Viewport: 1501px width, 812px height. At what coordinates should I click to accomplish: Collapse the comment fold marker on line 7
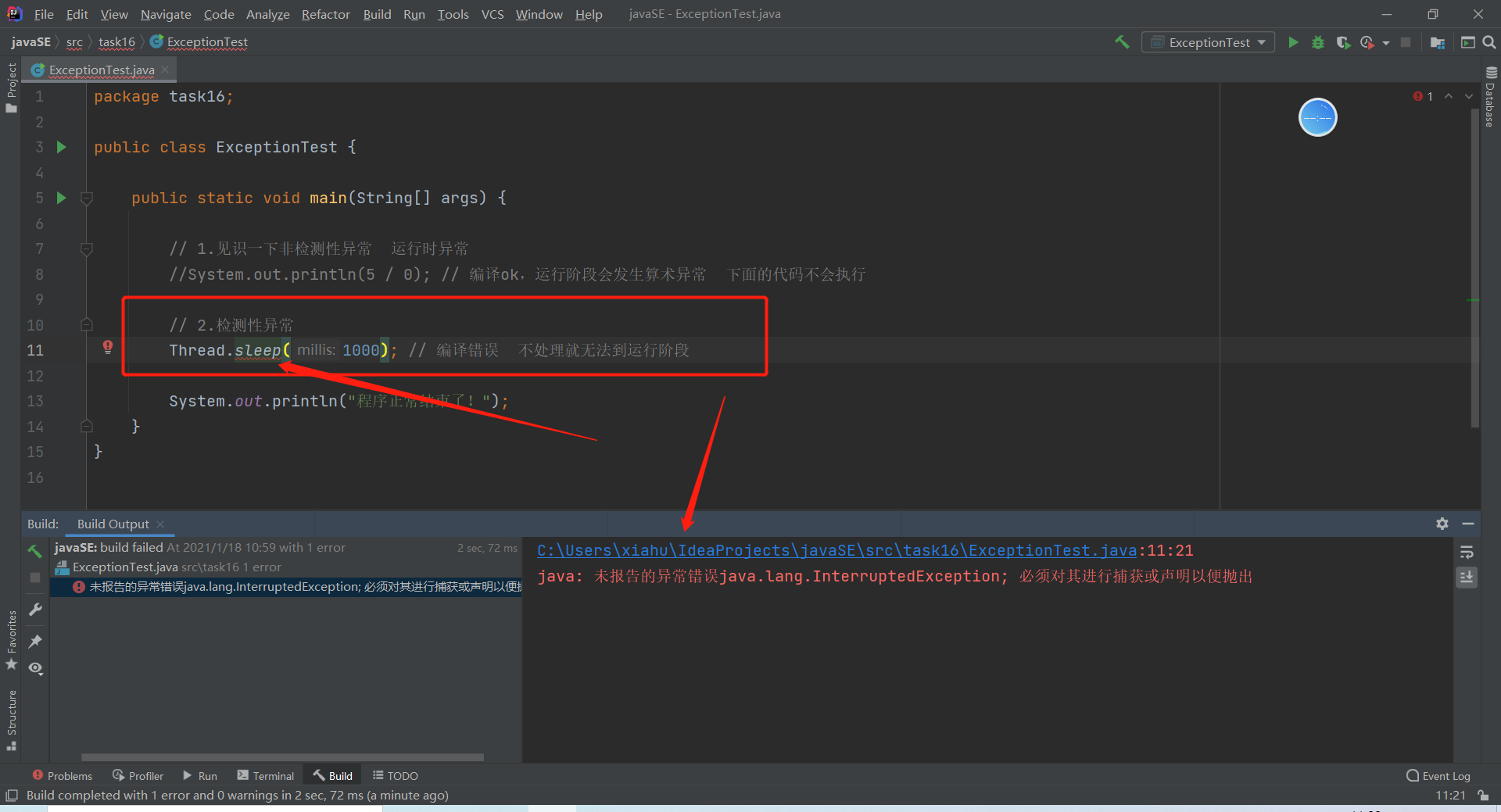click(x=87, y=249)
